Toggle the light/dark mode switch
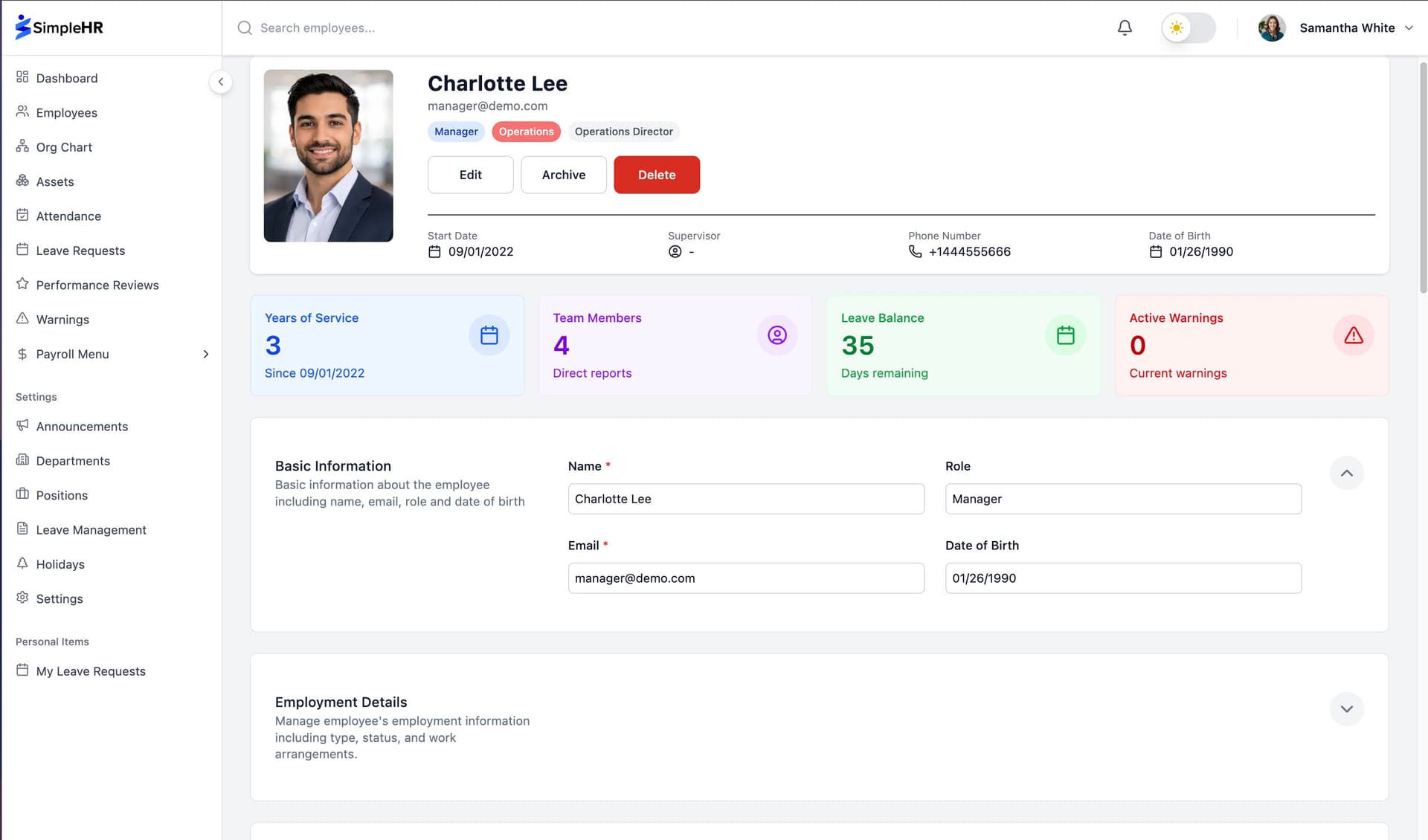This screenshot has width=1428, height=840. (x=1188, y=28)
